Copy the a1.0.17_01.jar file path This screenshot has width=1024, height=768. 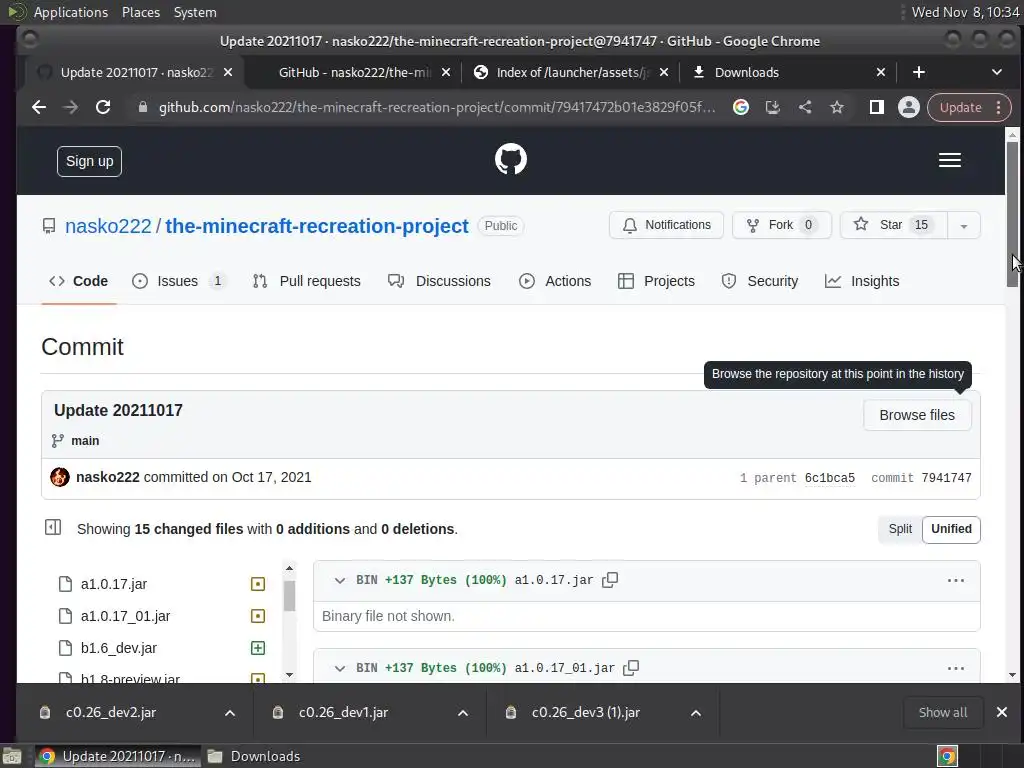click(631, 668)
